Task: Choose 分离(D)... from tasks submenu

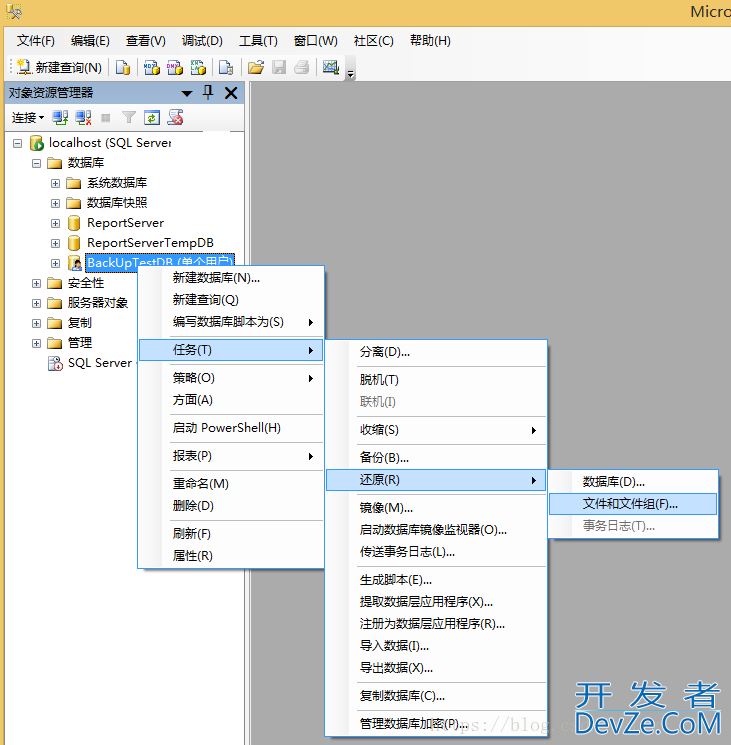Action: point(436,352)
